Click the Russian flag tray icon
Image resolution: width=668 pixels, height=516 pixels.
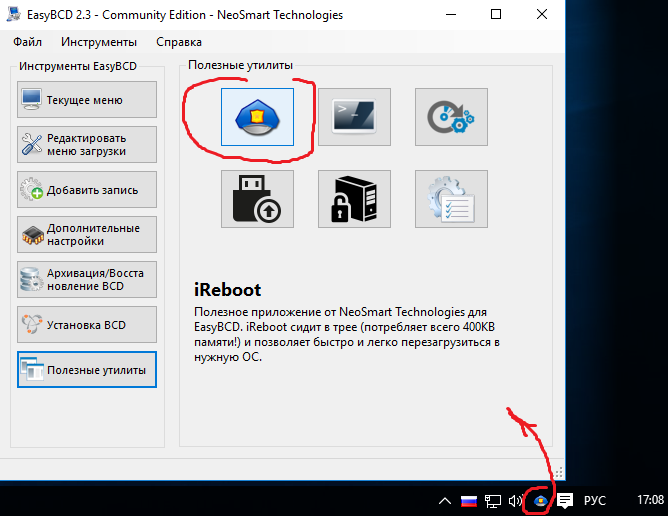click(x=469, y=501)
